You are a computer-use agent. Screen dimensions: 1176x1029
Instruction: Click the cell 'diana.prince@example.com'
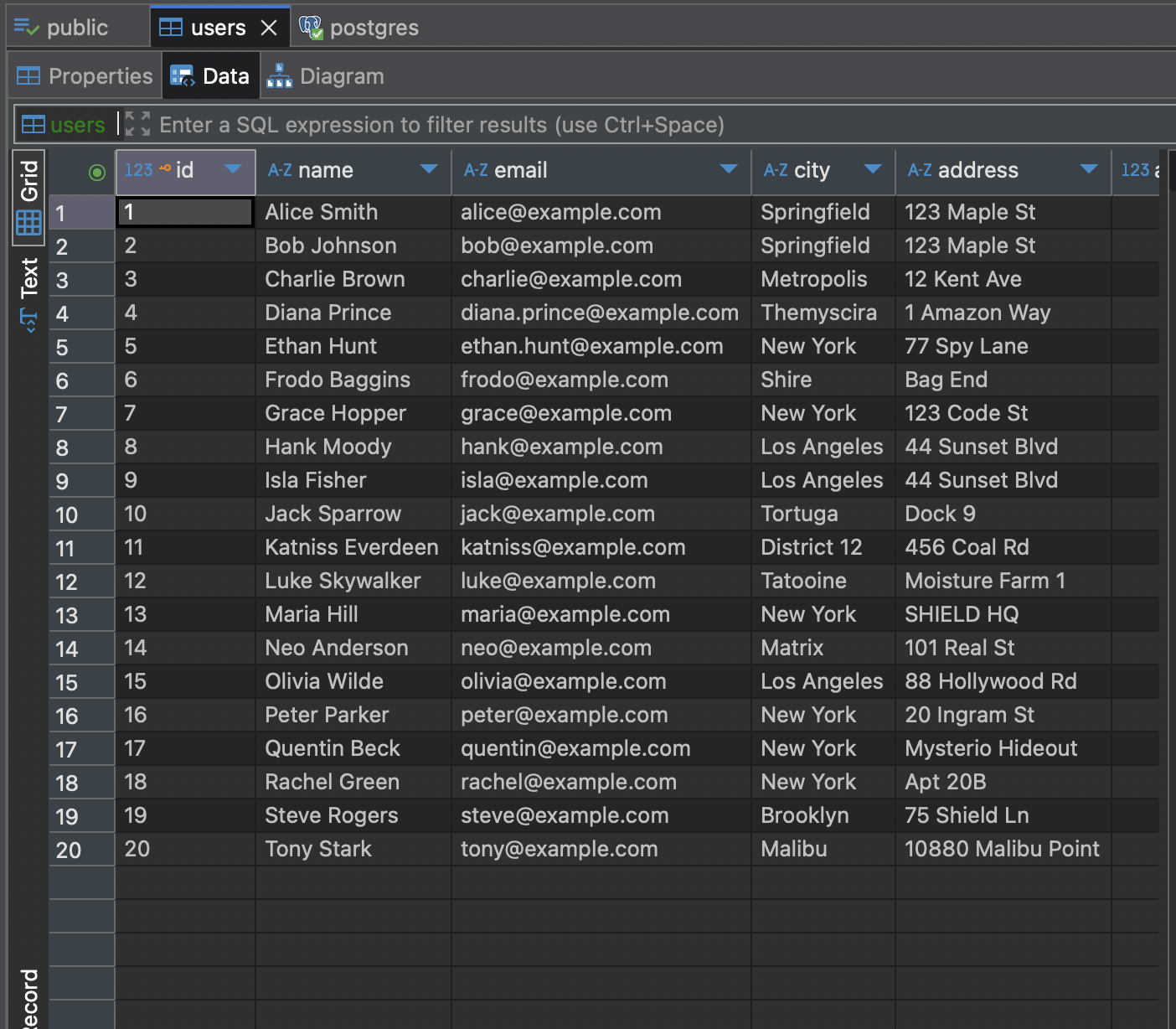pos(601,313)
